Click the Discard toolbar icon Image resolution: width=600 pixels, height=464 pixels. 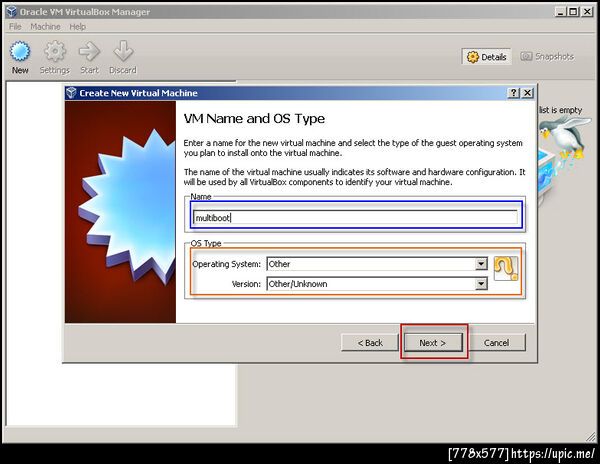pos(123,52)
